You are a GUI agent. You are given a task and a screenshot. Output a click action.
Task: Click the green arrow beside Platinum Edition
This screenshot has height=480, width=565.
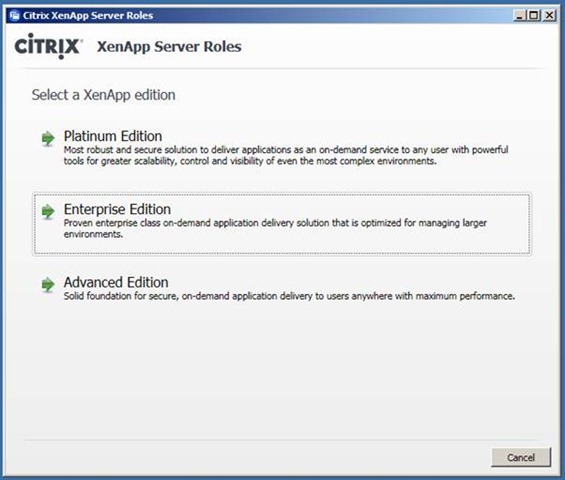click(48, 138)
